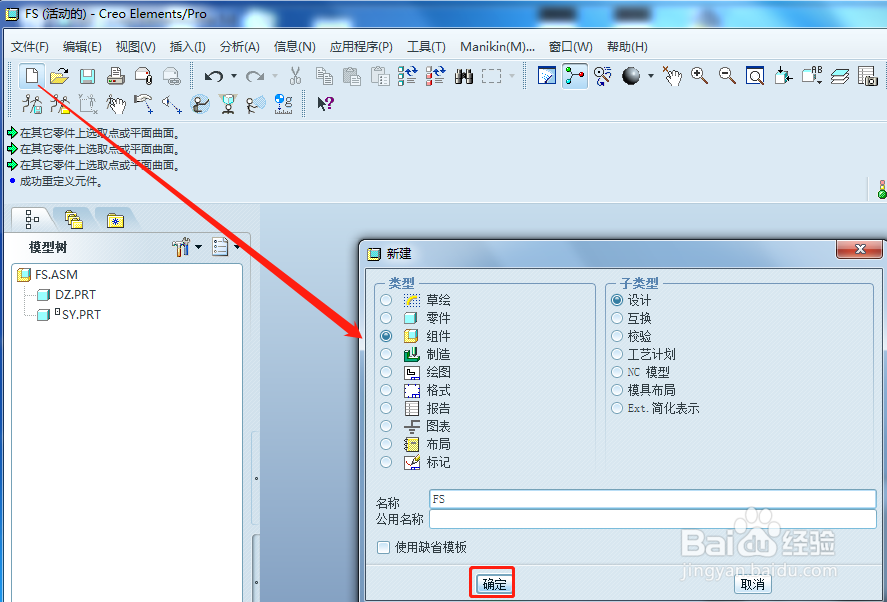Screen dimensions: 887x602
Task: Click the shaded sphere display style icon
Action: [x=631, y=76]
